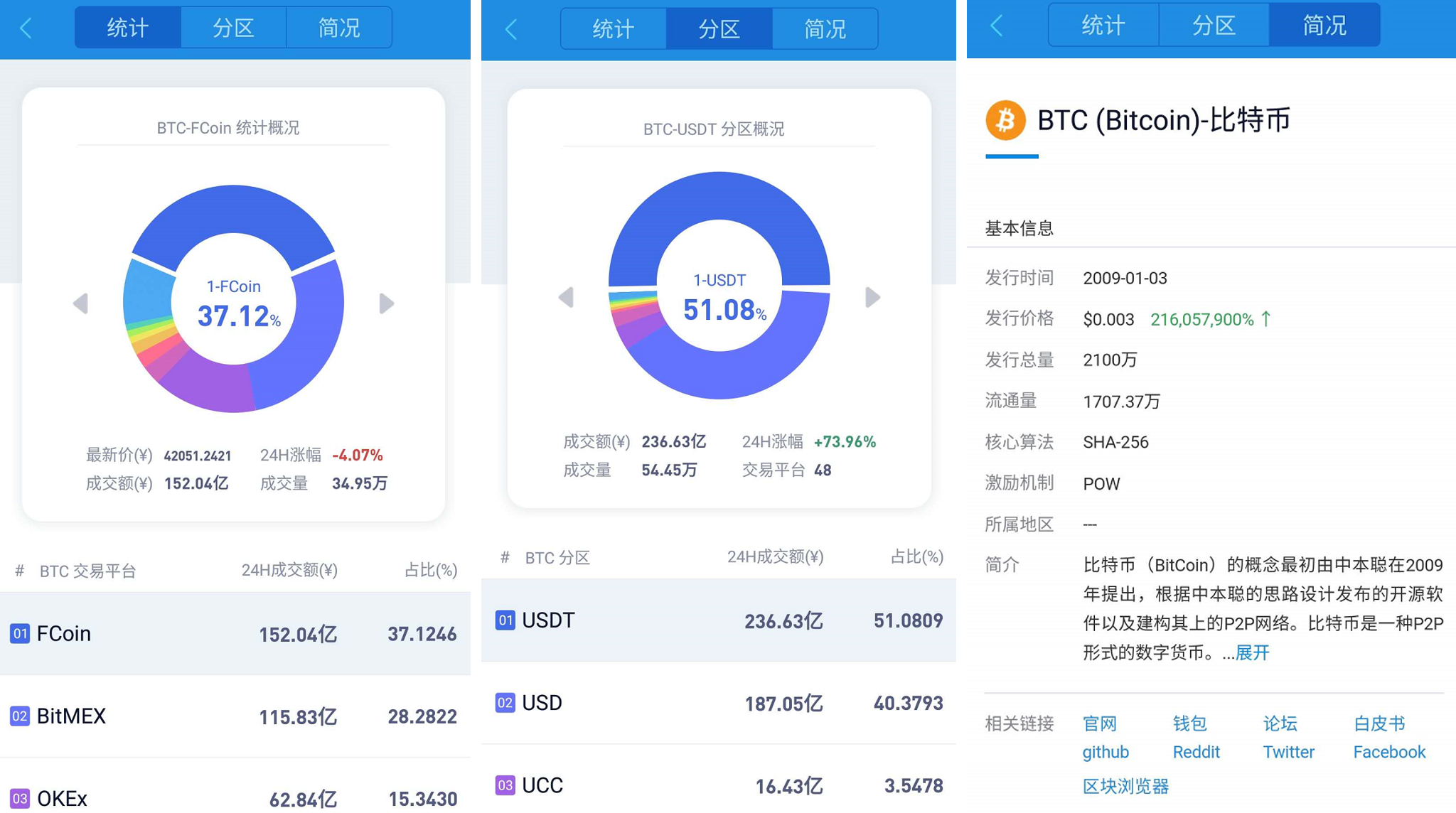This screenshot has width=1456, height=813.
Task: Open the 区块浏览器 block explorer link
Action: point(1126,786)
